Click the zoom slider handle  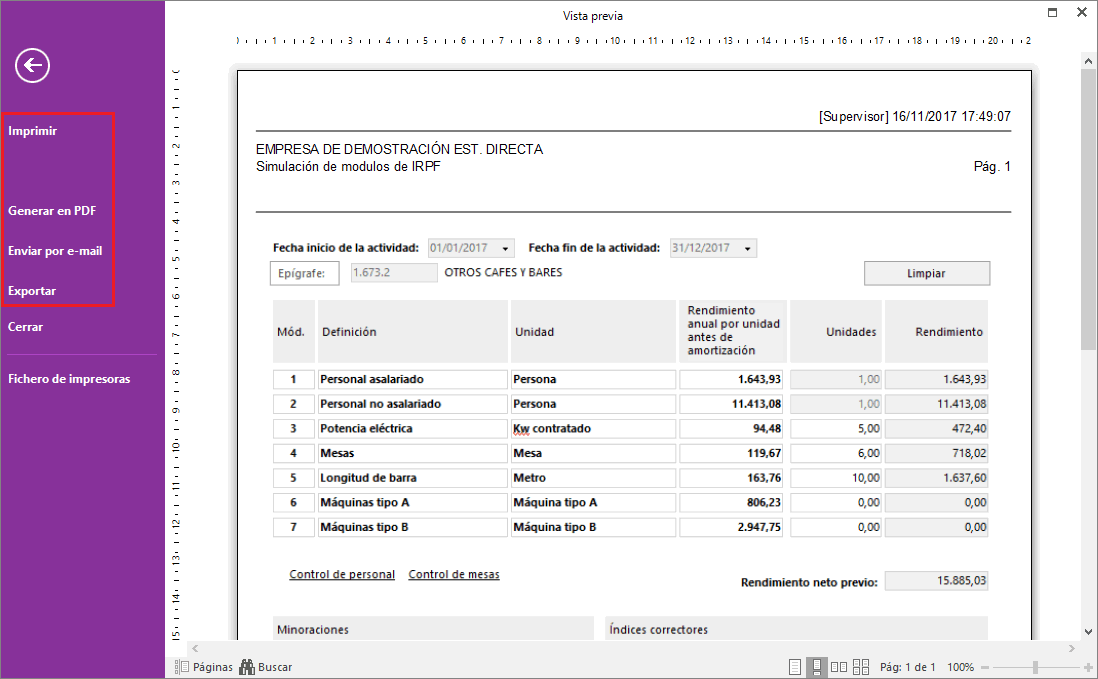(x=1035, y=667)
